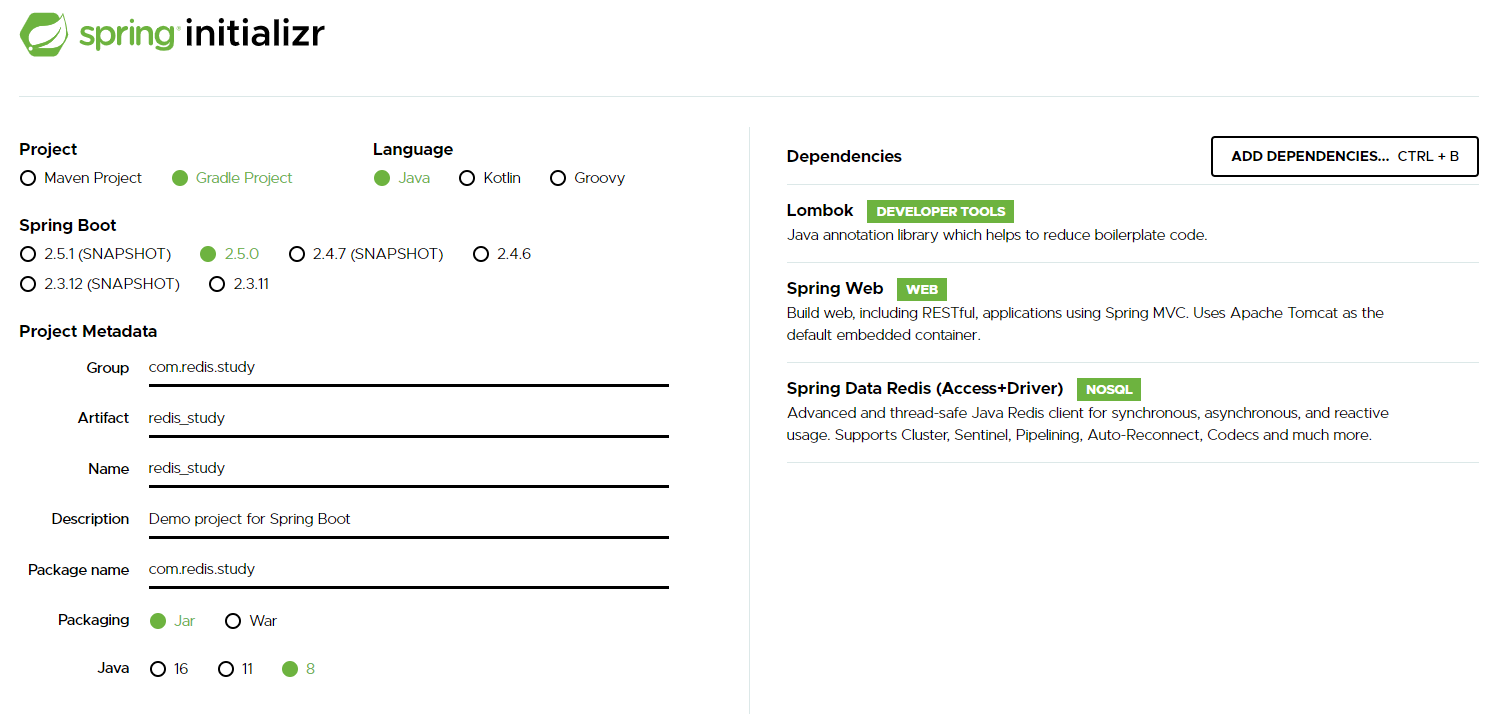Click the Spring Initializr leaf logo
The image size is (1504, 714).
[45, 35]
